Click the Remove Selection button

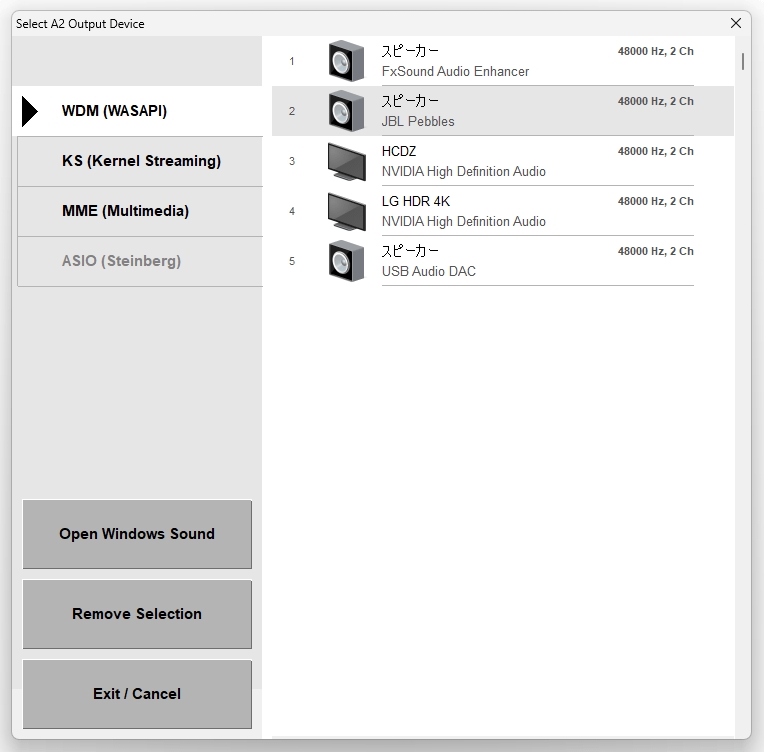[137, 614]
